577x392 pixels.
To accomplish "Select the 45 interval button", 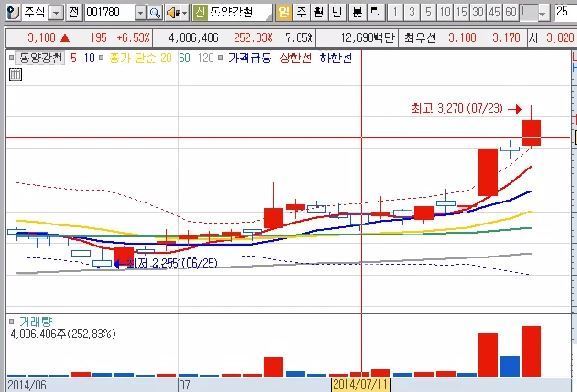I will [494, 13].
